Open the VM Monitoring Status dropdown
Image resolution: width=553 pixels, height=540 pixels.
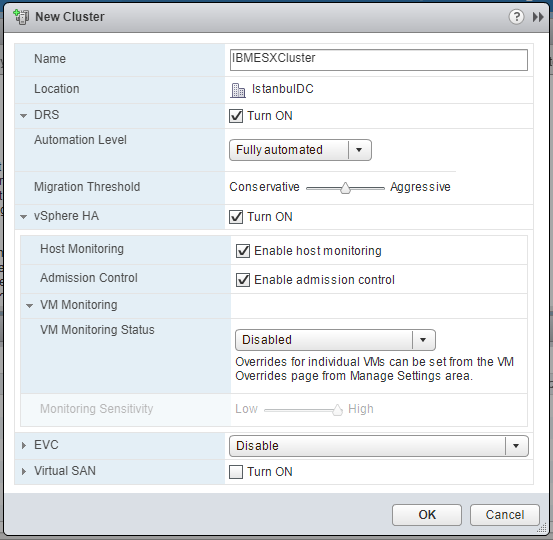[335, 340]
